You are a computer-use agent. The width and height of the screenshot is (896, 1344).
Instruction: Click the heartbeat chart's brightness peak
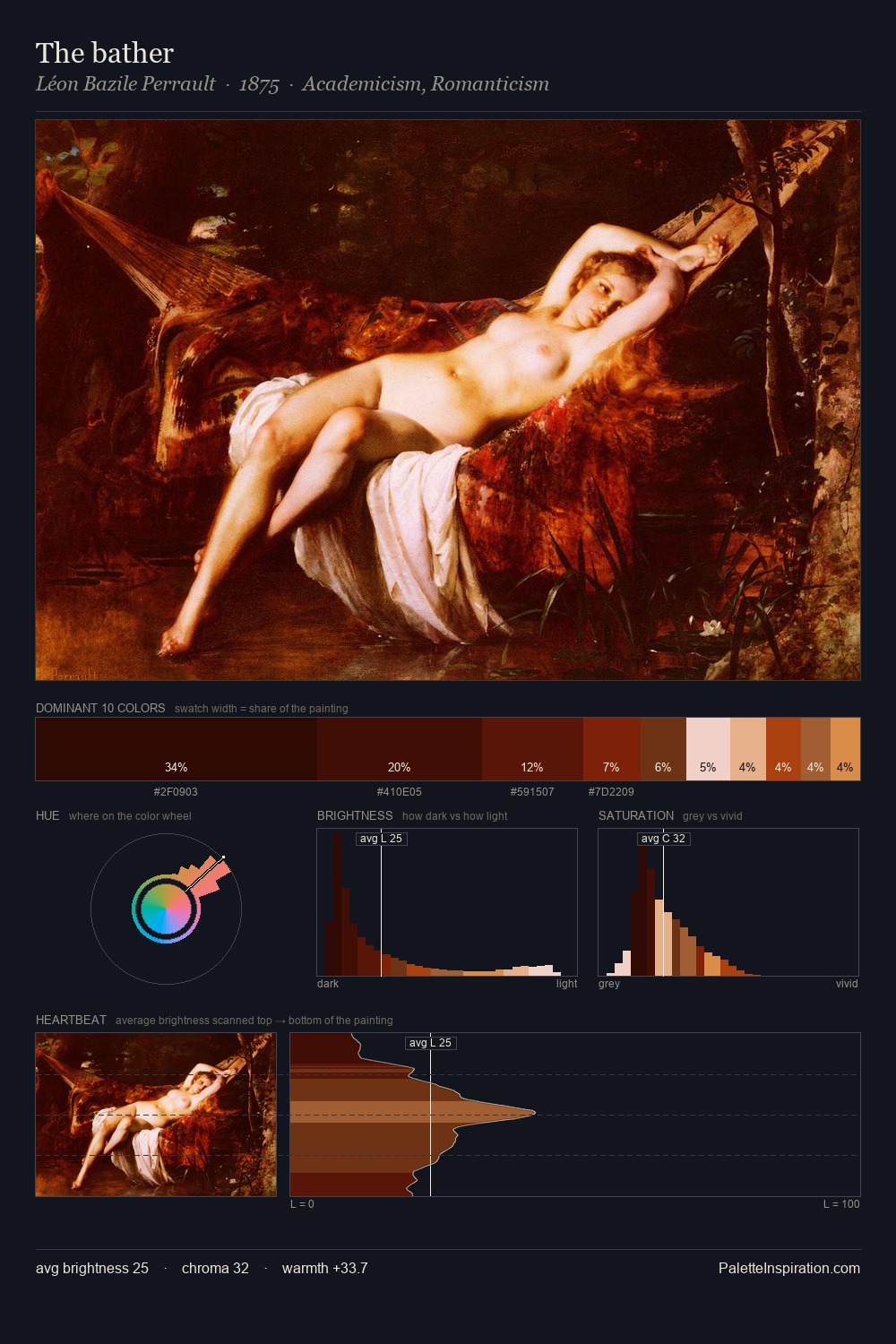533,1113
